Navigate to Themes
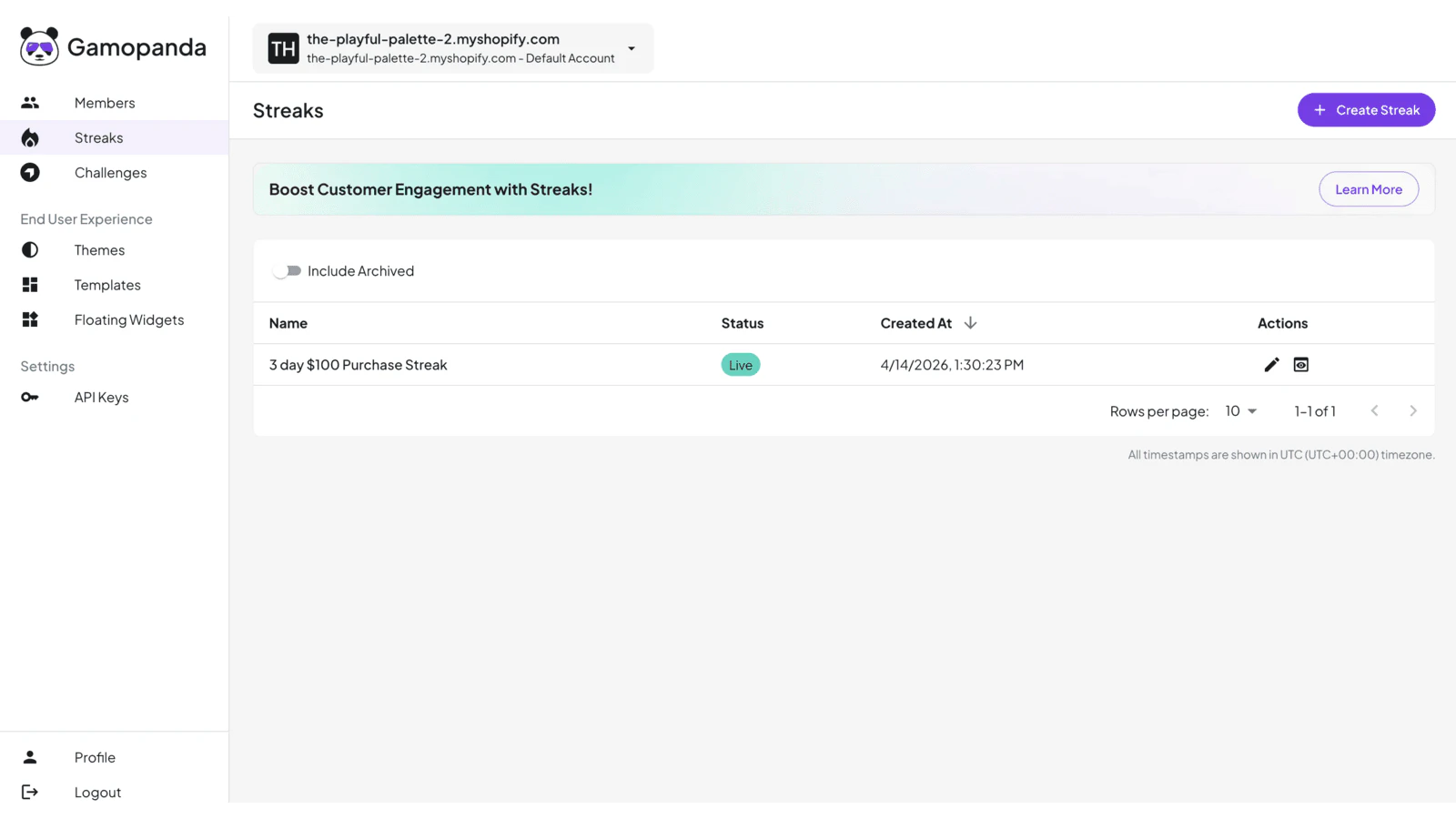Screen dimensions: 1456x819 (x=114, y=249)
